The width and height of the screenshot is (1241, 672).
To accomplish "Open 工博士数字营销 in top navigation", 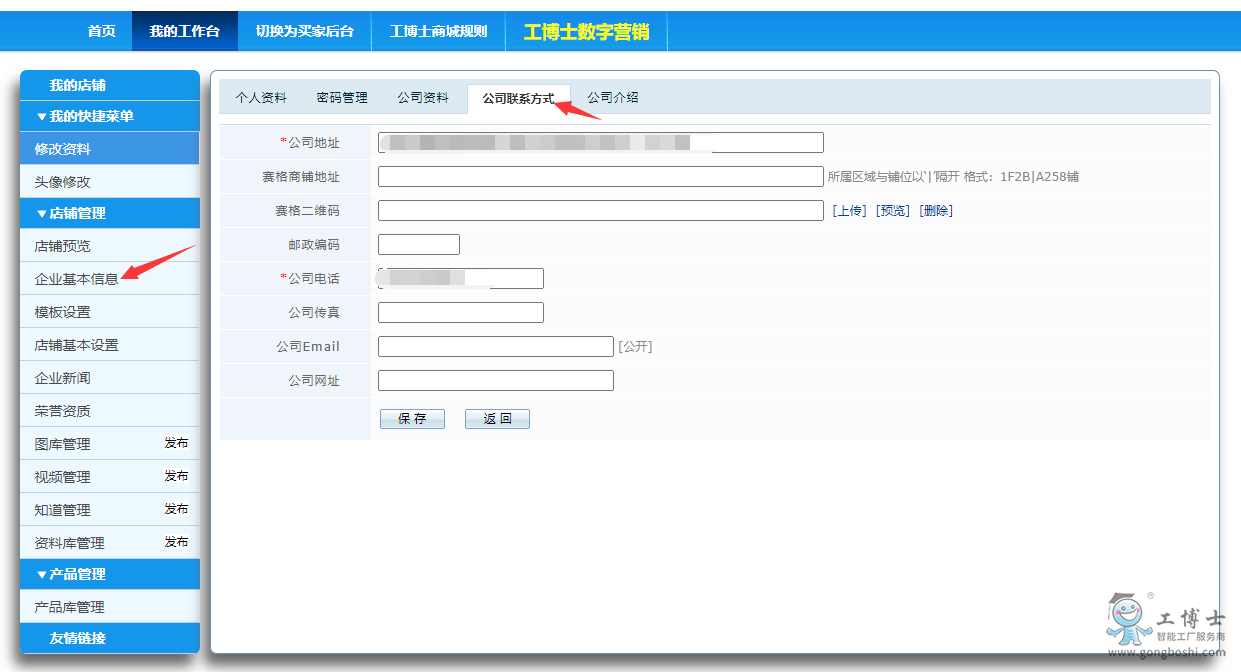I will coord(586,32).
